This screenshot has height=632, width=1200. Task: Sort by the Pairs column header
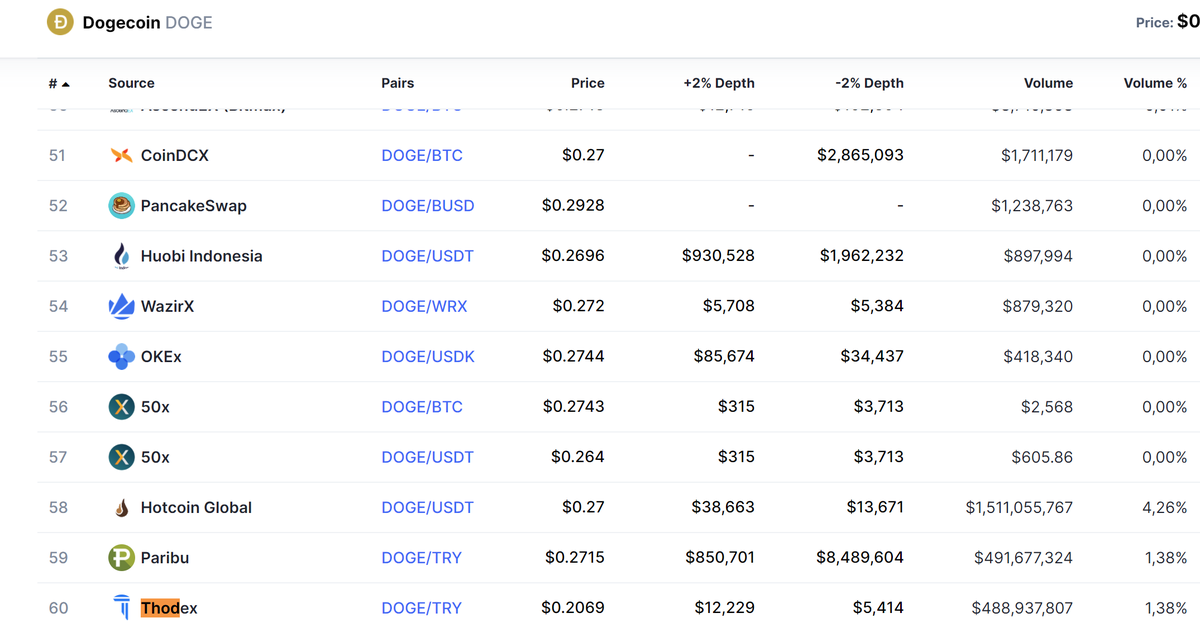397,83
